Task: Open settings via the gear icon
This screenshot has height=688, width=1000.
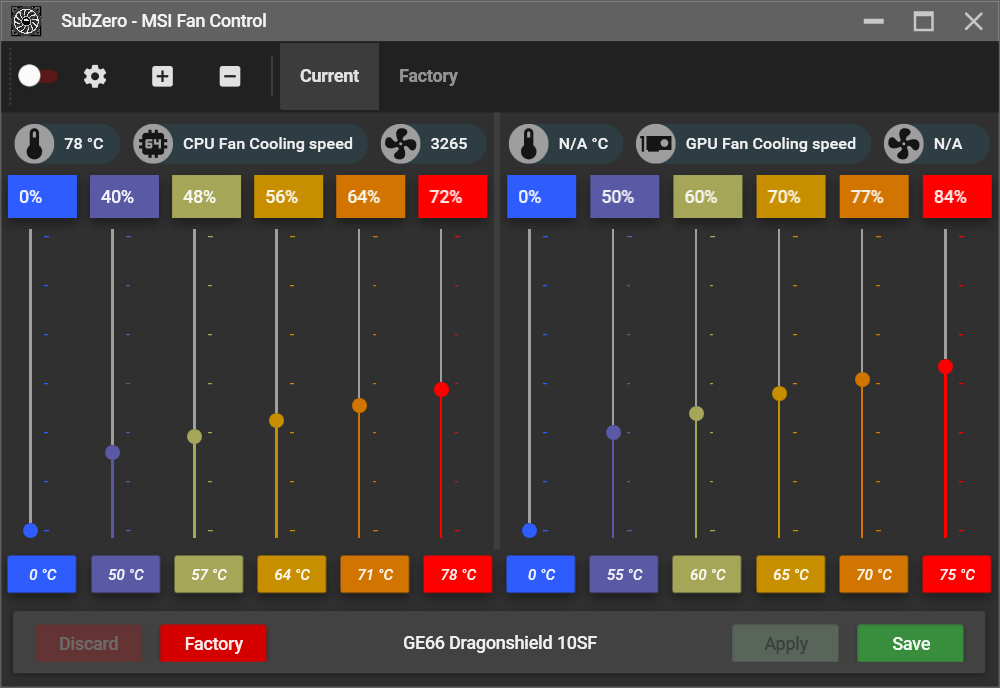Action: [95, 77]
